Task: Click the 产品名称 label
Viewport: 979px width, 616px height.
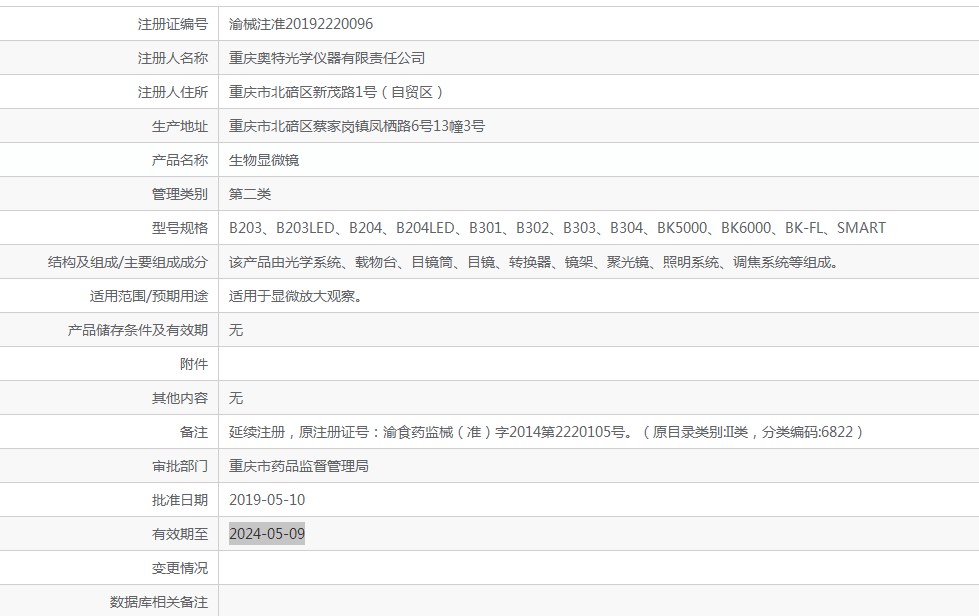Action: (179, 160)
